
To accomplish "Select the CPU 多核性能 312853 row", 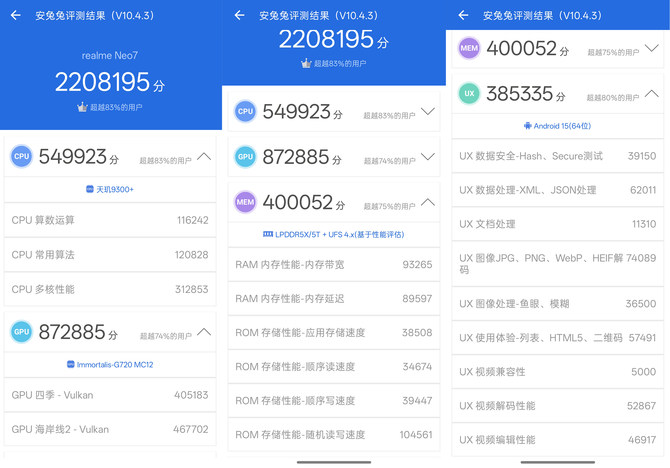I will [x=110, y=289].
